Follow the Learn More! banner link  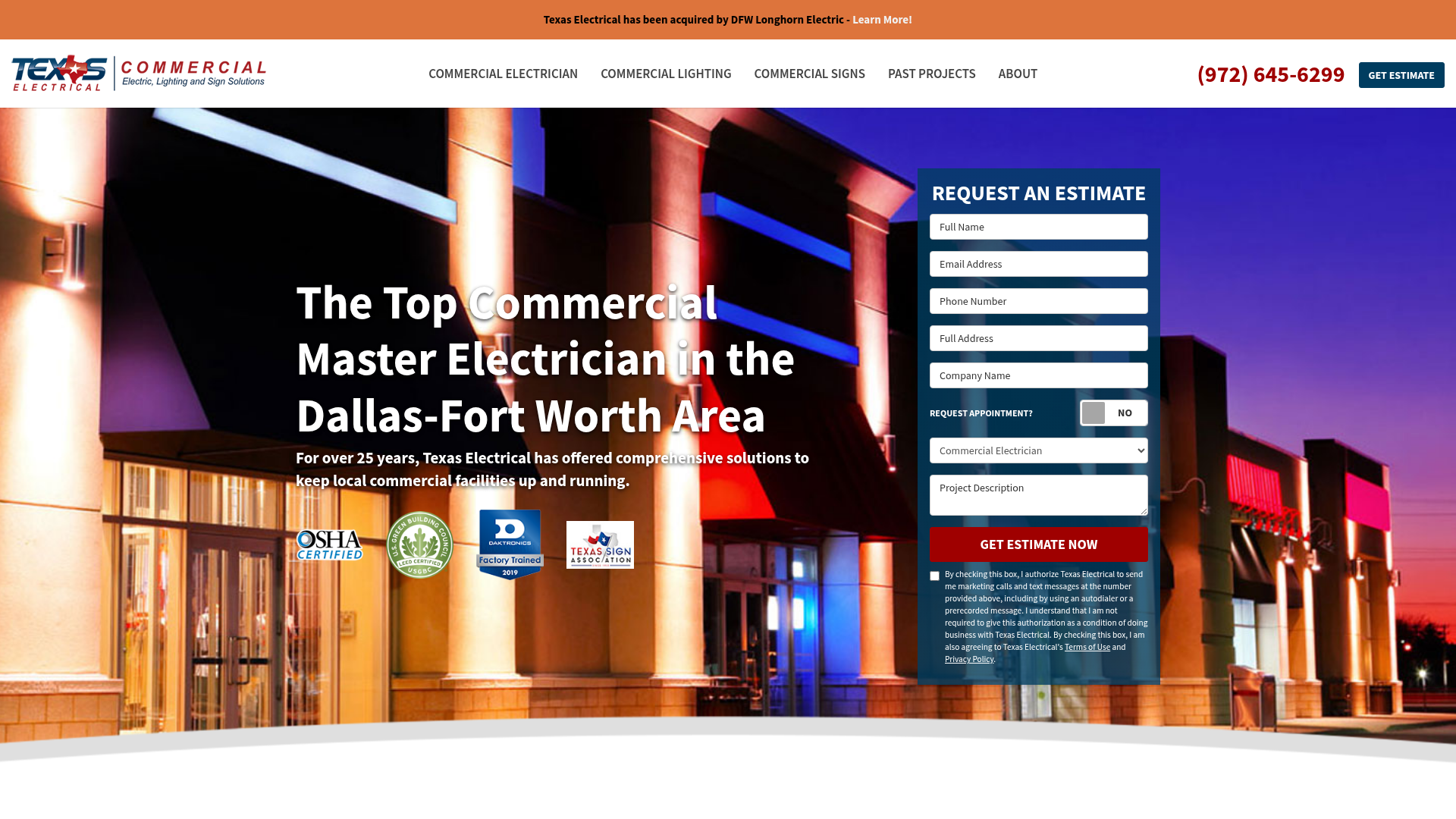tap(882, 20)
